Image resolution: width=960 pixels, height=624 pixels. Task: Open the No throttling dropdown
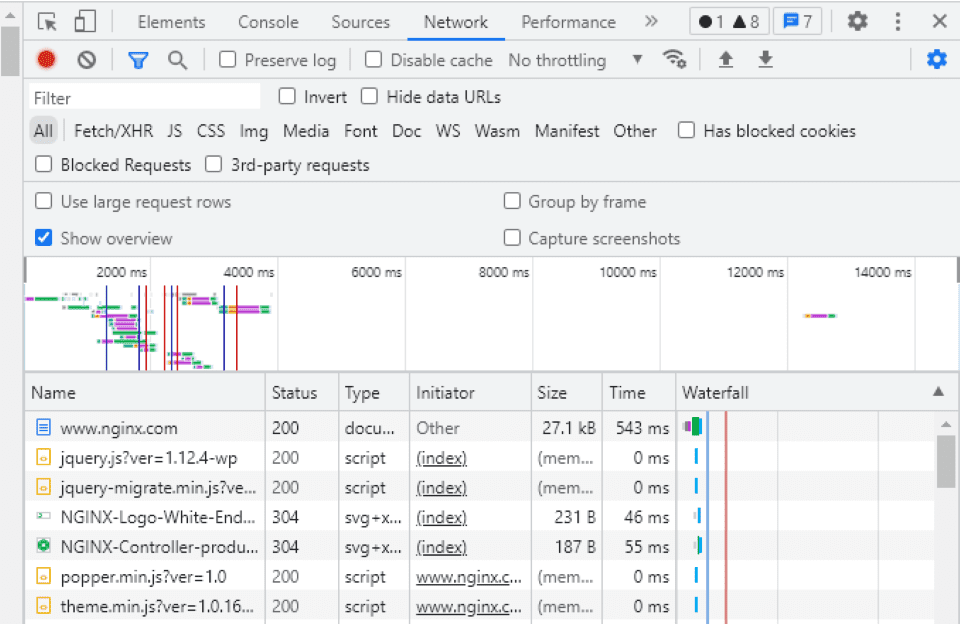(x=570, y=59)
